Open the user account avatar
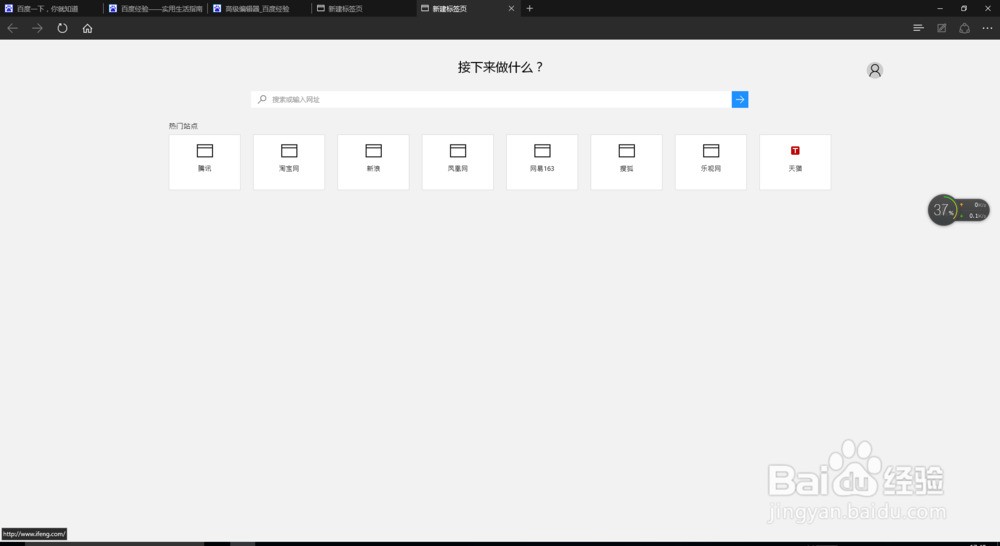Image resolution: width=1000 pixels, height=546 pixels. tap(874, 70)
